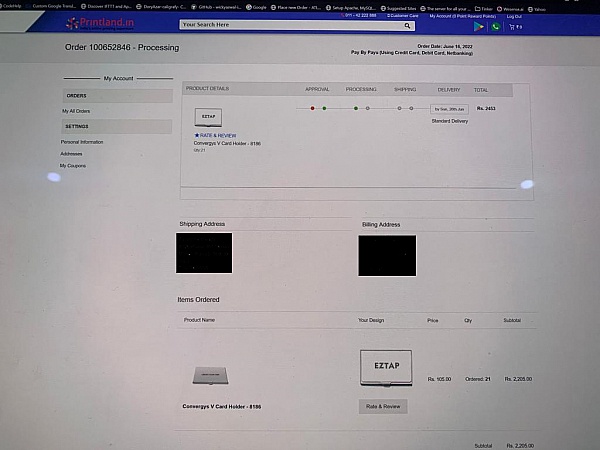Viewport: 600px width, 450px height.
Task: Open the GitHub bookmark
Action: click(x=216, y=7)
